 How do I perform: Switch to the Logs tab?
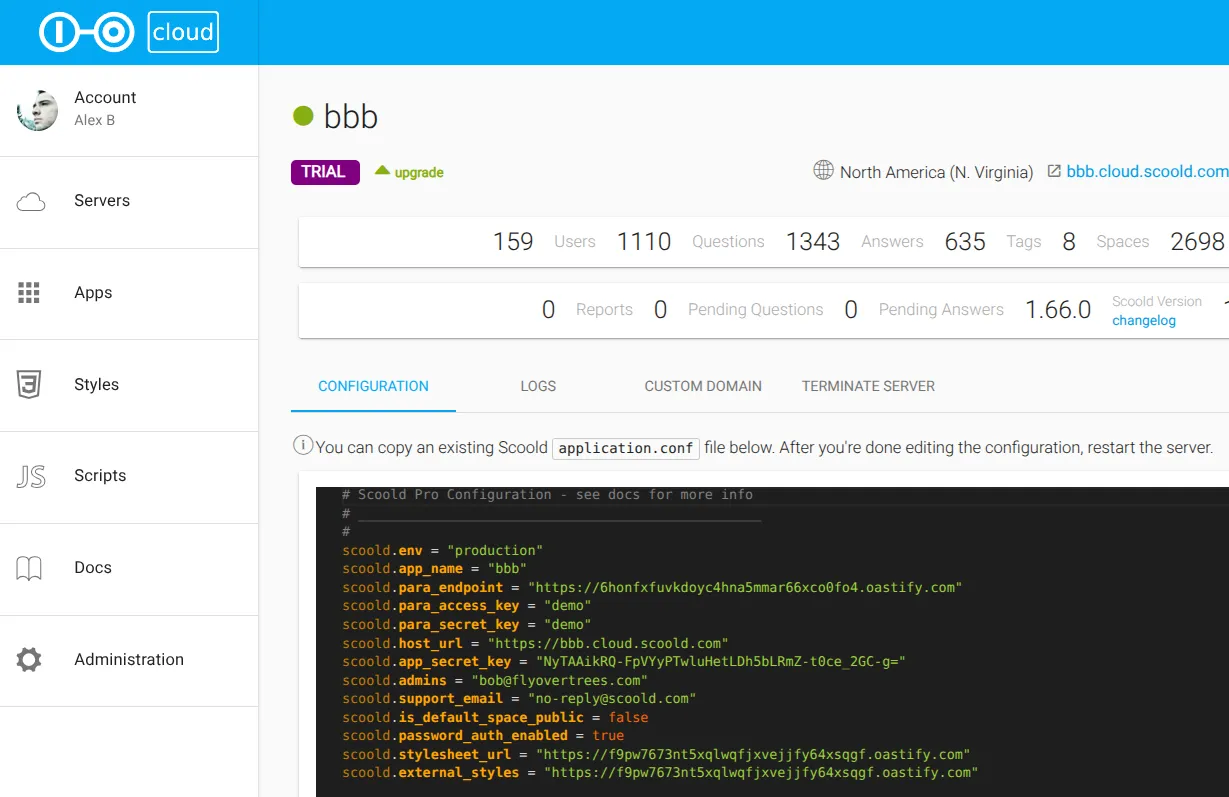pyautogui.click(x=538, y=386)
